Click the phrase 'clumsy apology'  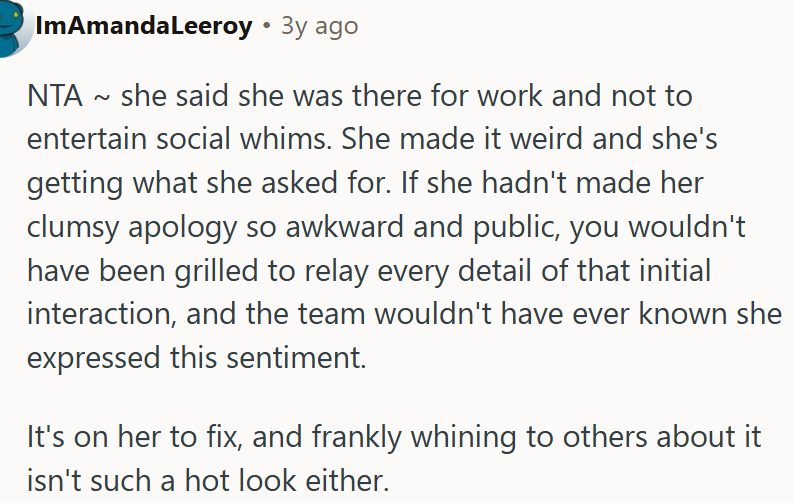[132, 227]
